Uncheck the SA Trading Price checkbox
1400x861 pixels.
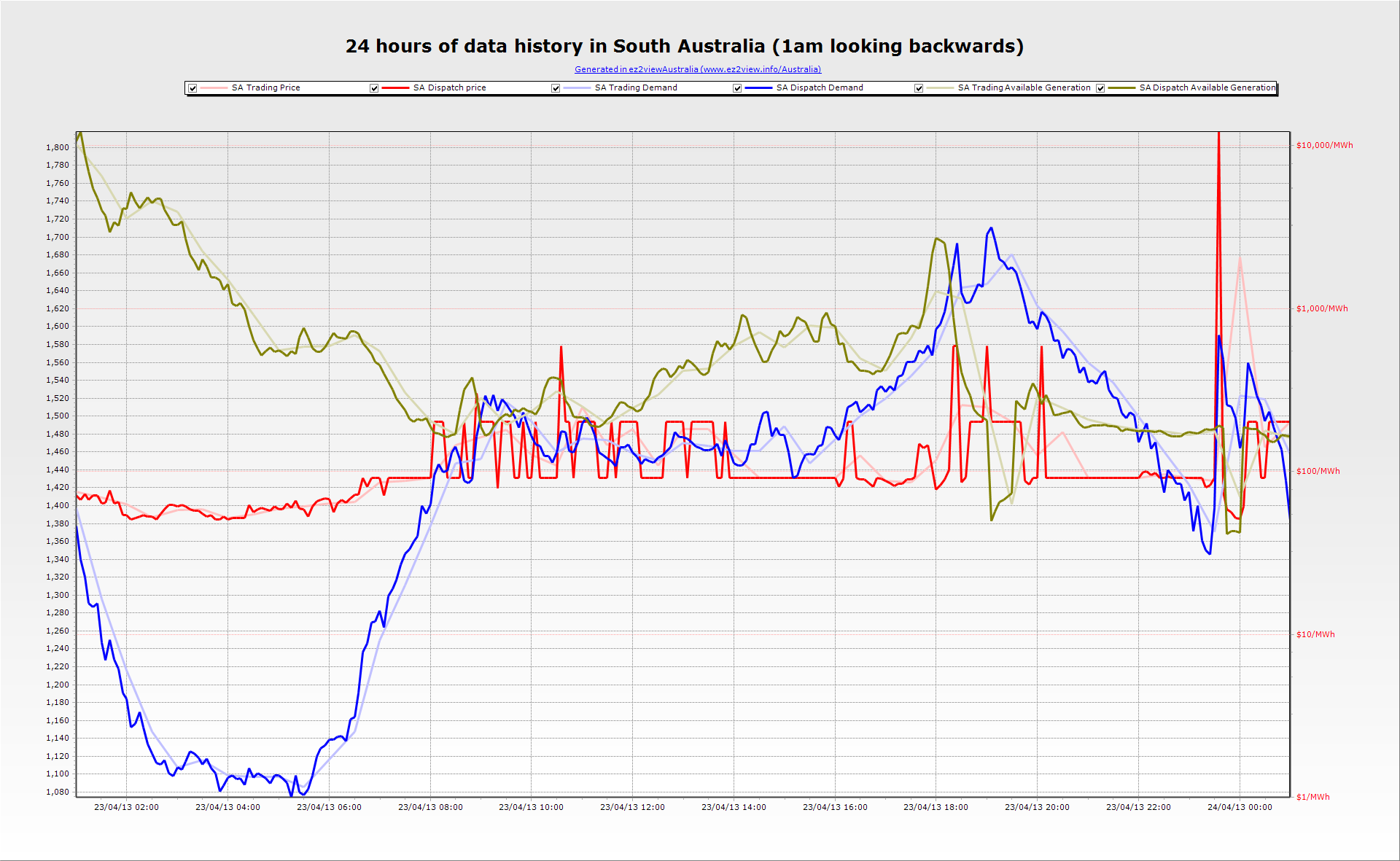click(x=192, y=88)
